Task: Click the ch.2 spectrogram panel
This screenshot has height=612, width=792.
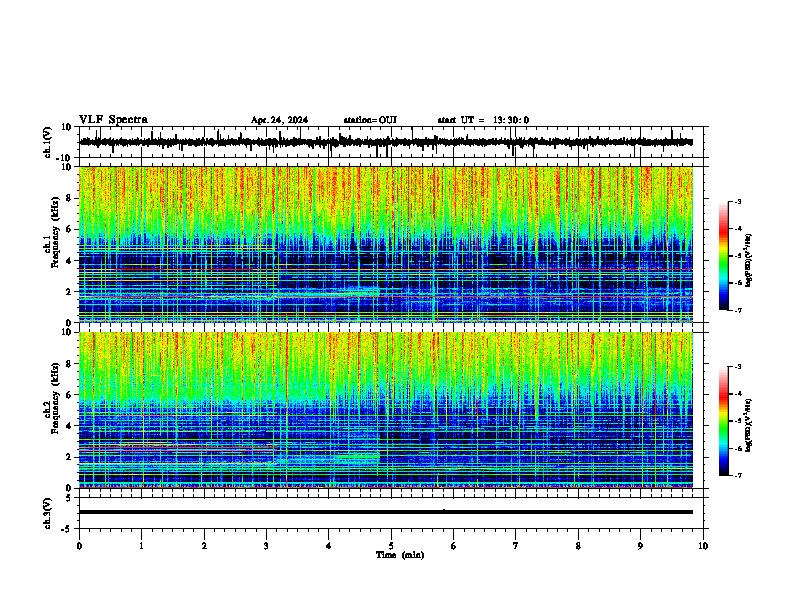Action: tap(386, 410)
